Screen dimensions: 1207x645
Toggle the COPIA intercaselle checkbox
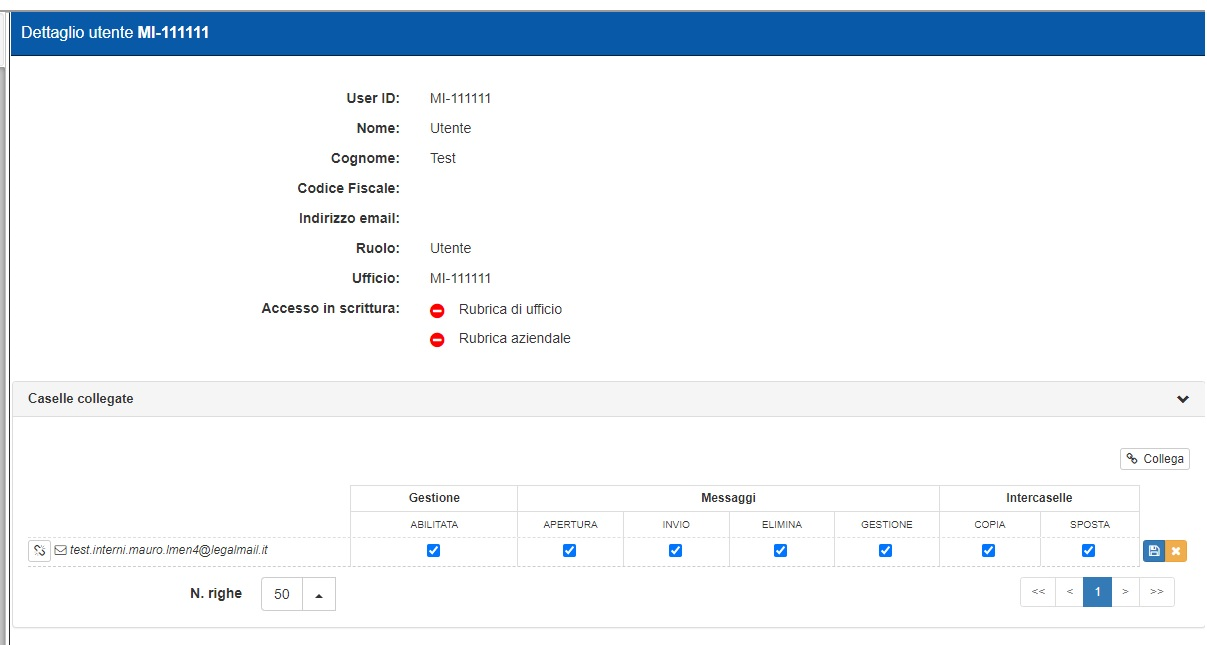988,550
